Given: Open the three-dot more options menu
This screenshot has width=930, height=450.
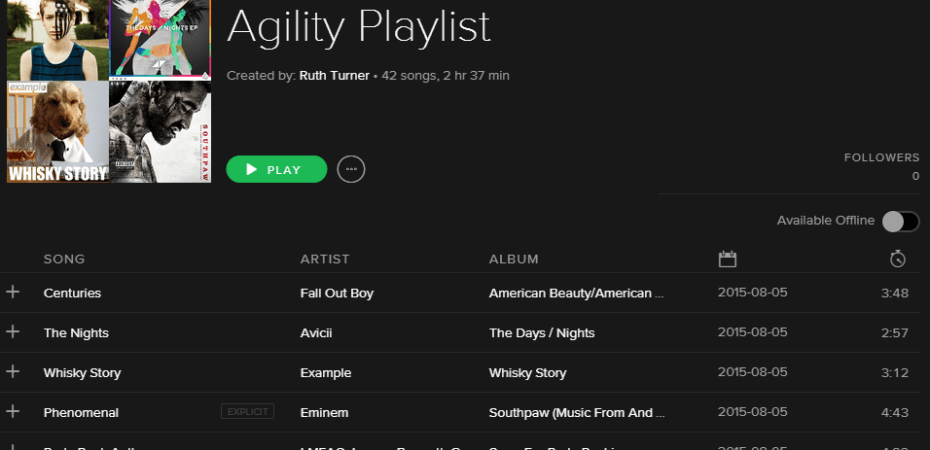Looking at the screenshot, I should (351, 170).
